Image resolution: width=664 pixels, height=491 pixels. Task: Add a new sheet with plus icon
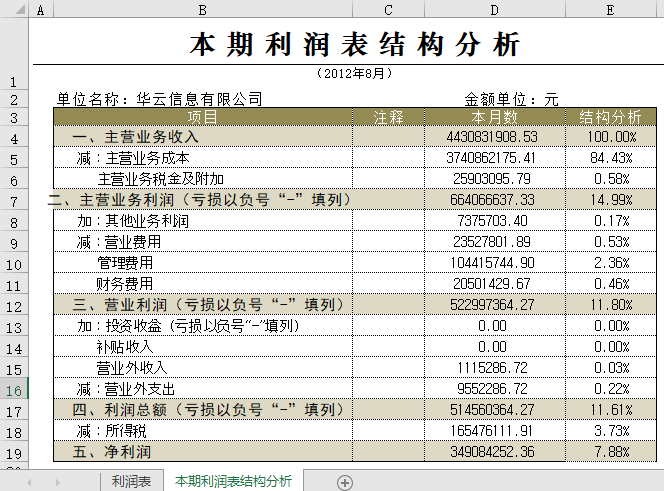pyautogui.click(x=345, y=482)
